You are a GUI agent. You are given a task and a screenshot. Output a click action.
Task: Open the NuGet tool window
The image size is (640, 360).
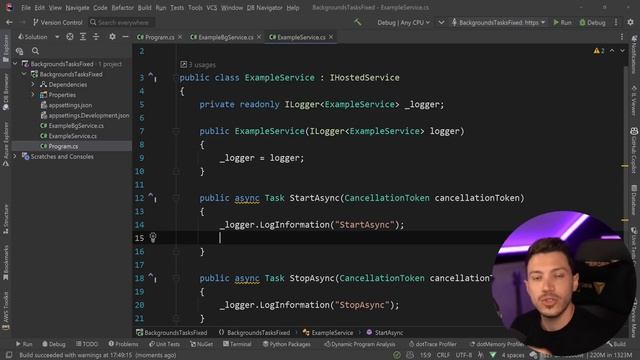coord(202,344)
